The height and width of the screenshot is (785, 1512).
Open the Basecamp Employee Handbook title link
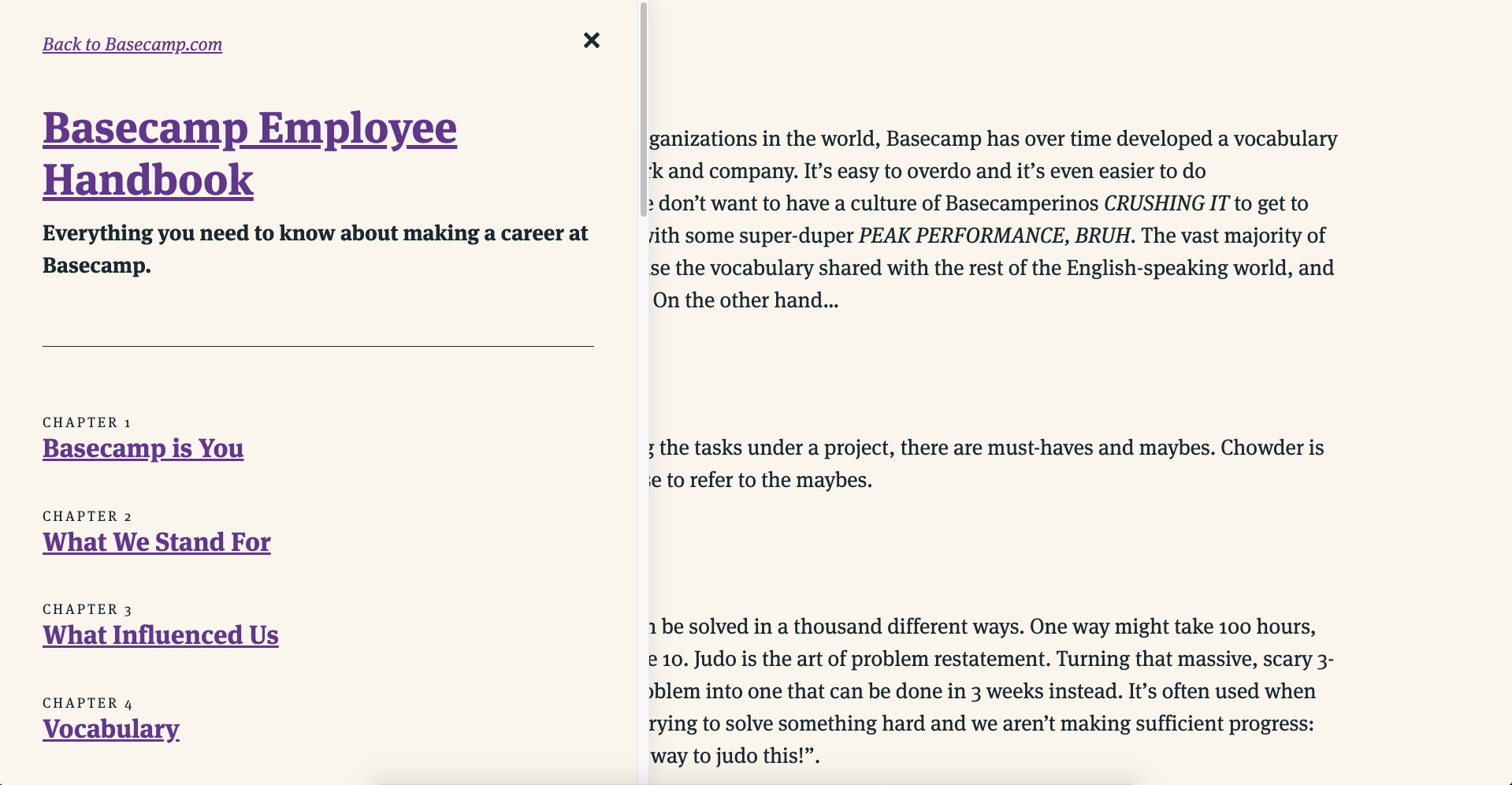pyautogui.click(x=250, y=154)
